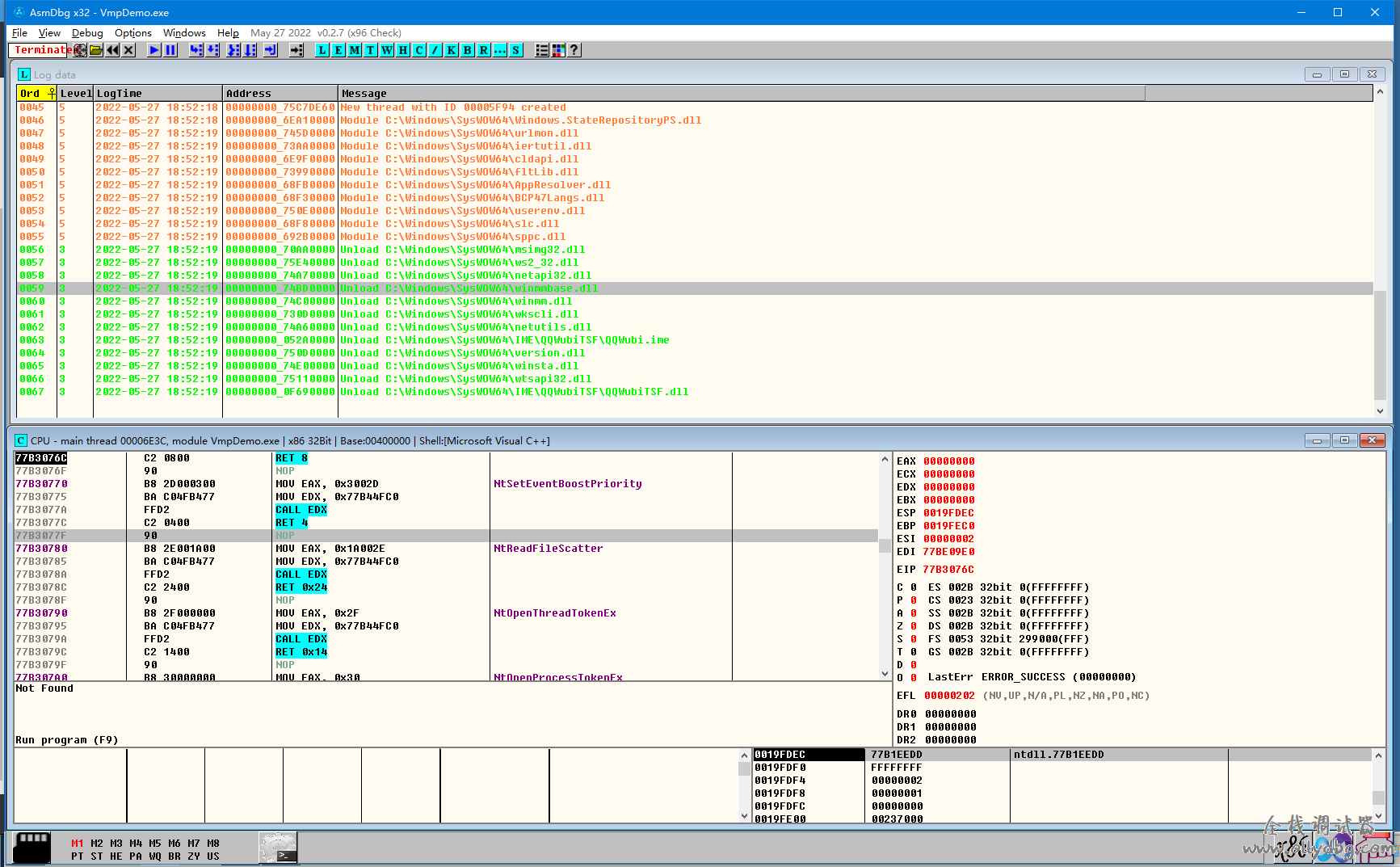This screenshot has width=1400, height=867.
Task: Click the Address column header in log
Action: coord(280,93)
